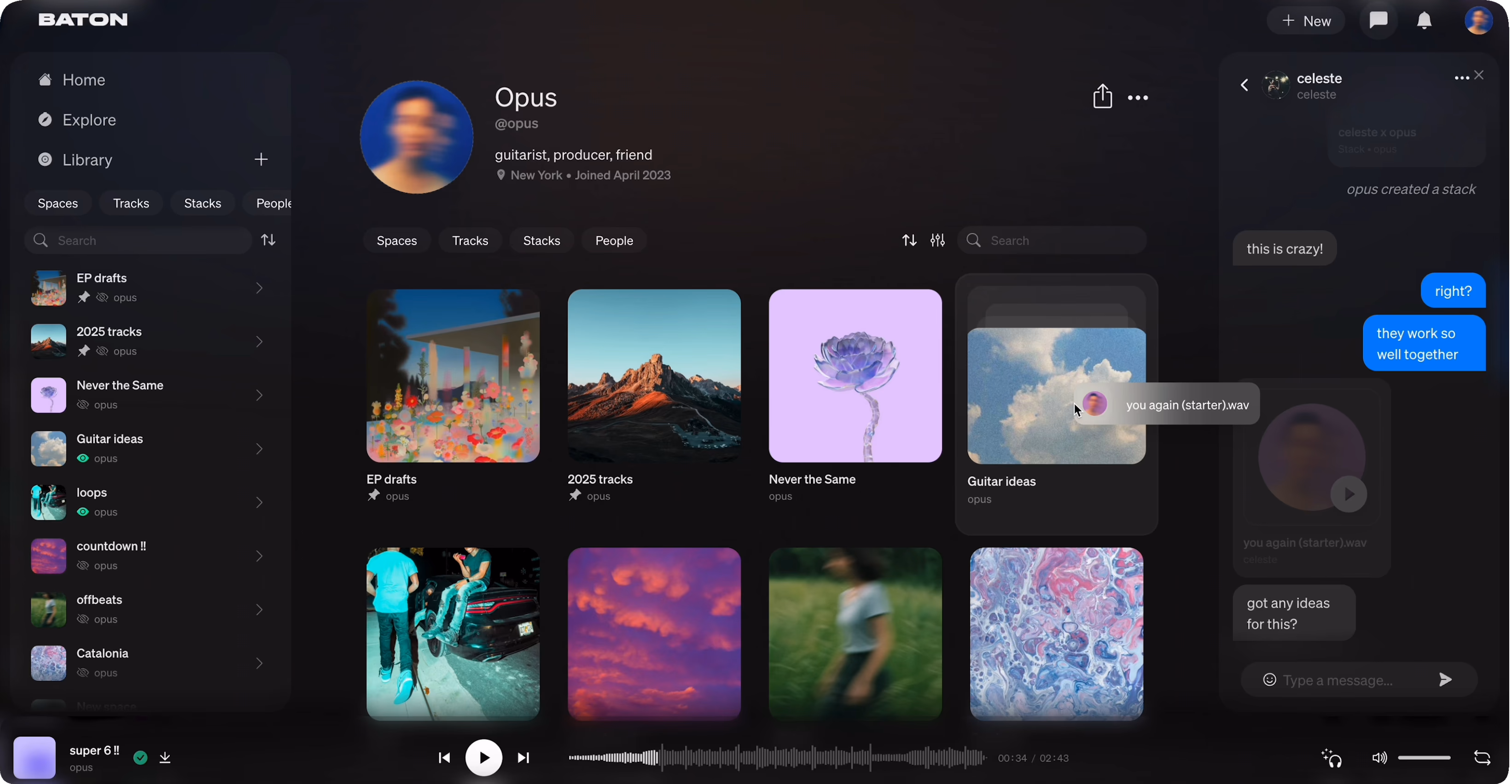Open messages via the chat bubble icon
This screenshot has height=784, width=1512.
click(1379, 20)
